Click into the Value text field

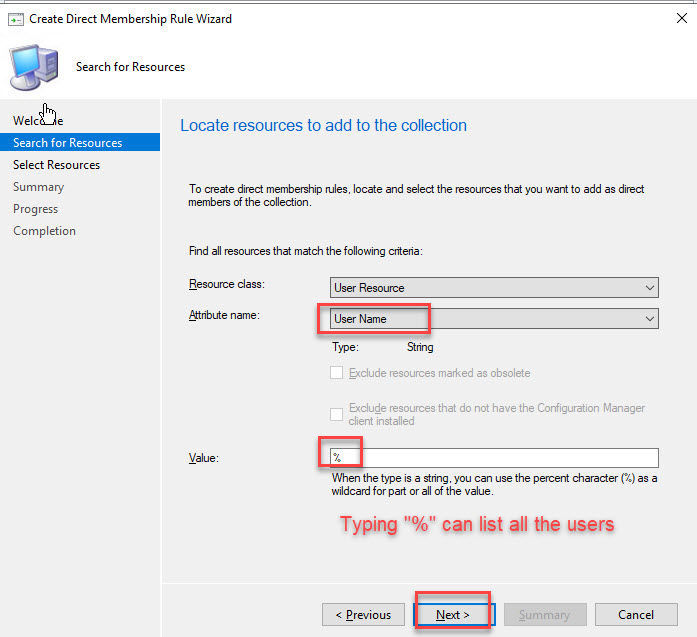pyautogui.click(x=494, y=458)
